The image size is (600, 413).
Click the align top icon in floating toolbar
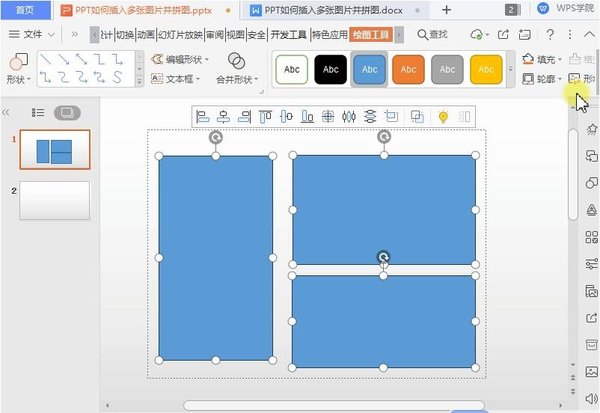pyautogui.click(x=266, y=117)
